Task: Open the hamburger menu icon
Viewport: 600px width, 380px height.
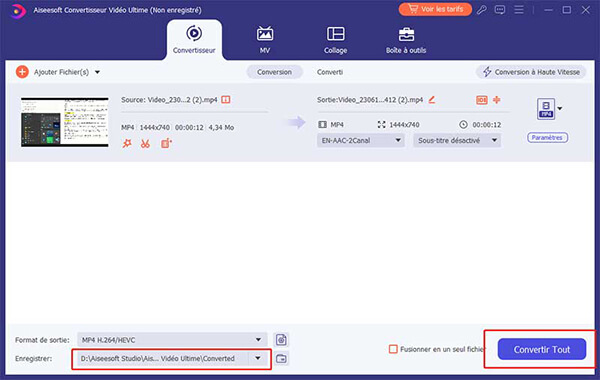Action: [x=519, y=10]
